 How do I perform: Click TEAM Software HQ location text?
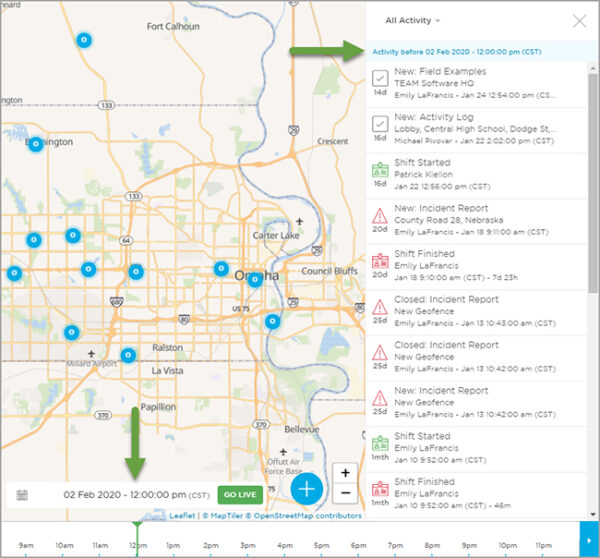[434, 83]
